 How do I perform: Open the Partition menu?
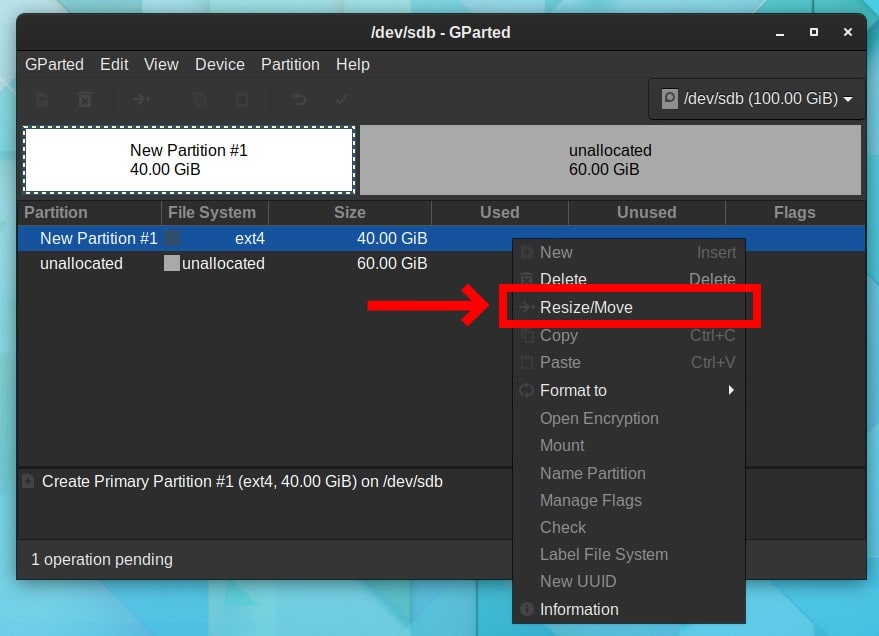tap(290, 64)
